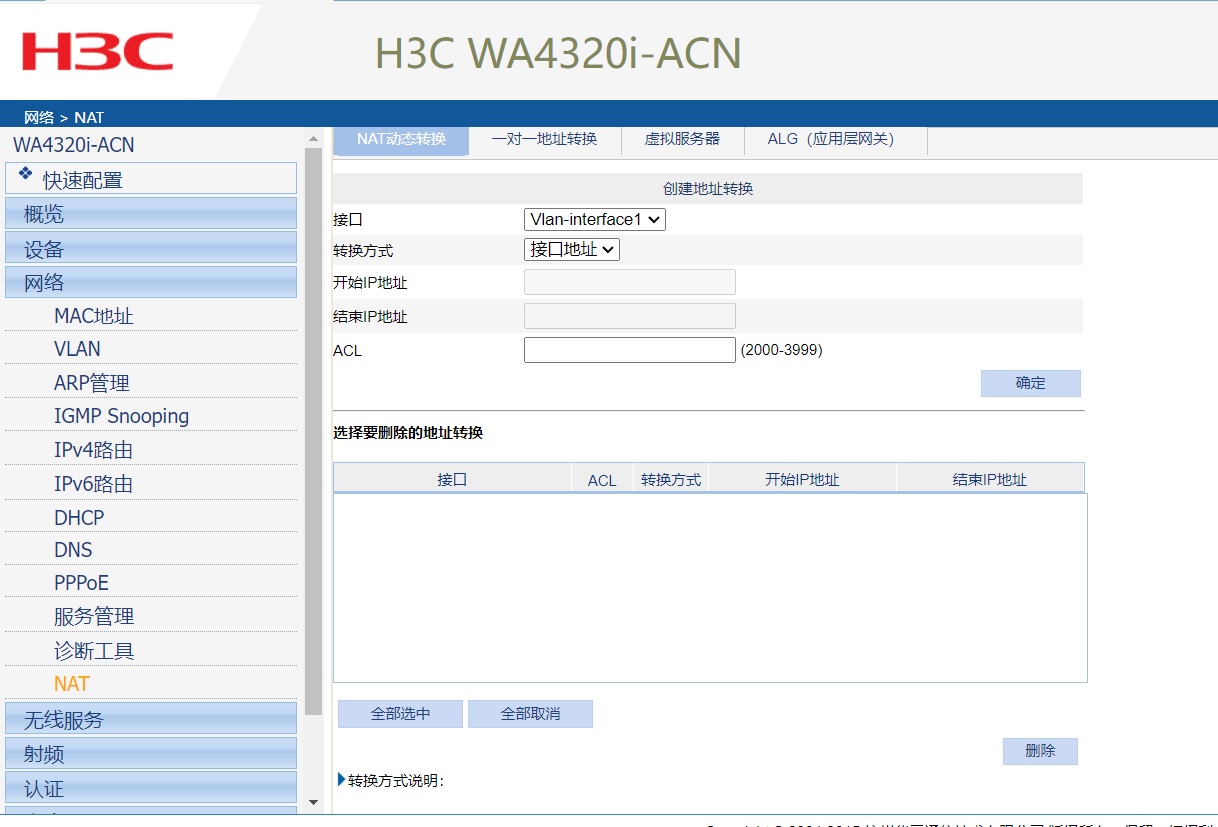The height and width of the screenshot is (827, 1218).
Task: Expand the 概览 sidebar section
Action: [151, 214]
